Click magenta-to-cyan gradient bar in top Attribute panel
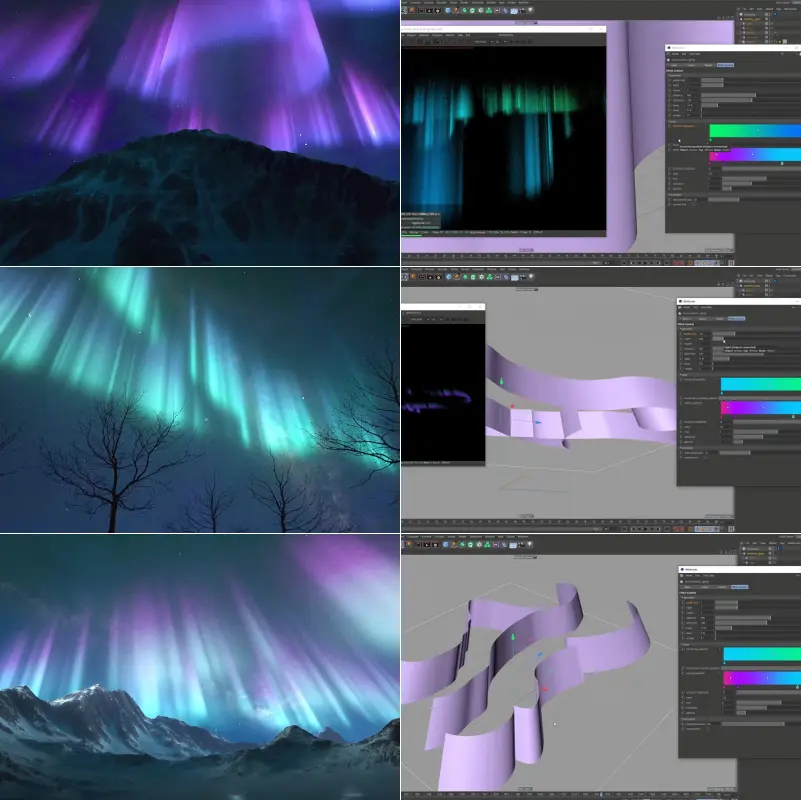The image size is (801, 800). click(755, 155)
